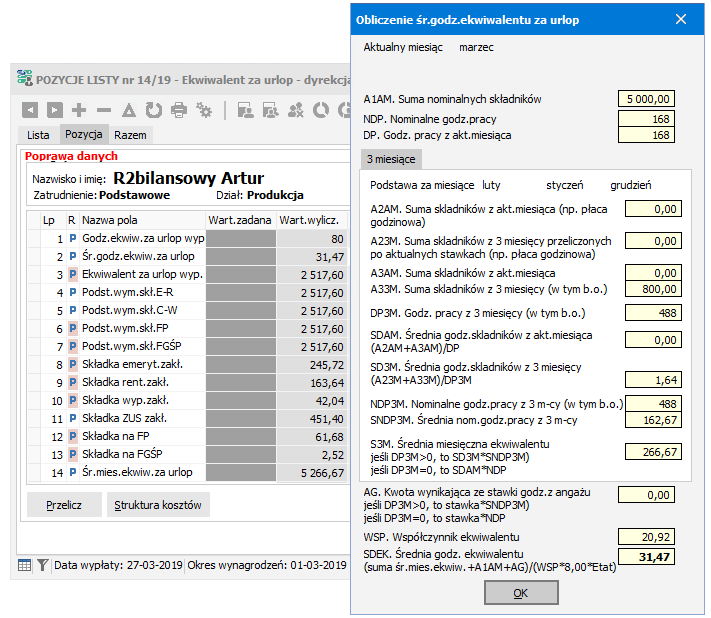
Task: Click A23M field value 0,00
Action: click(653, 241)
